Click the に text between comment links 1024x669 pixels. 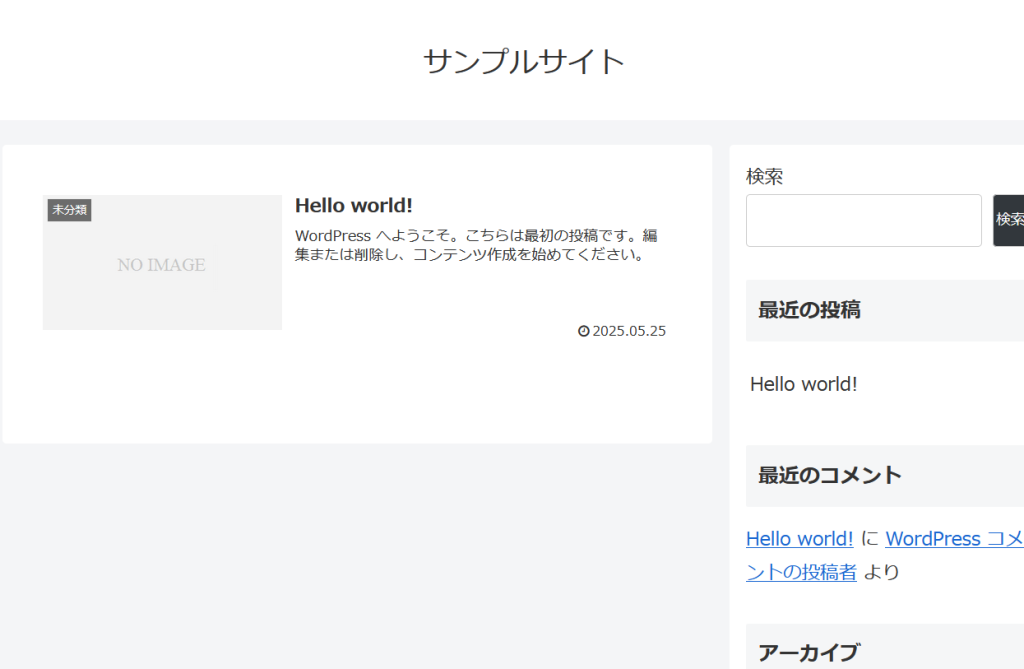869,539
